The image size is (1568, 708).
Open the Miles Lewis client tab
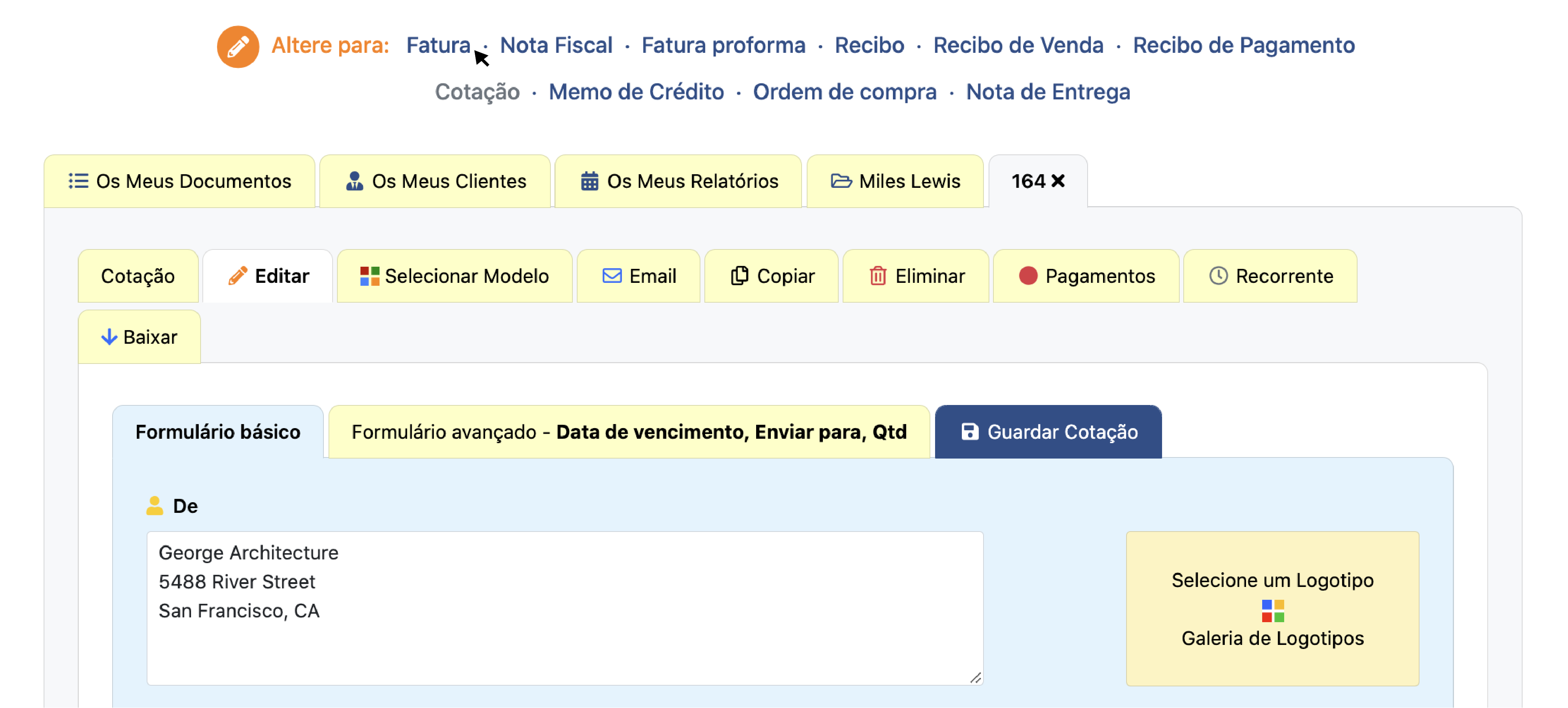(x=895, y=181)
